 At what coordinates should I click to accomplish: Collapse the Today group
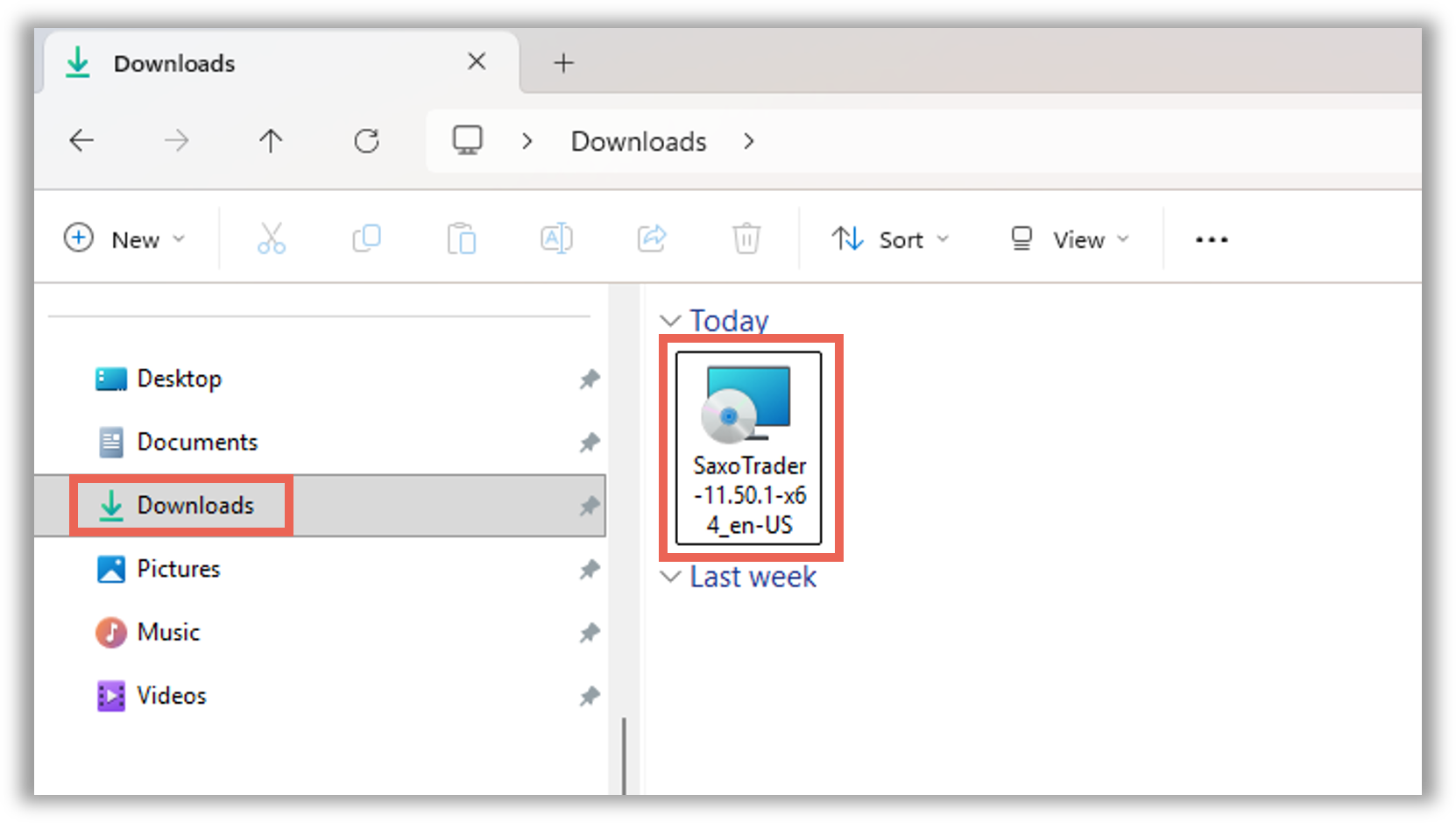[670, 321]
